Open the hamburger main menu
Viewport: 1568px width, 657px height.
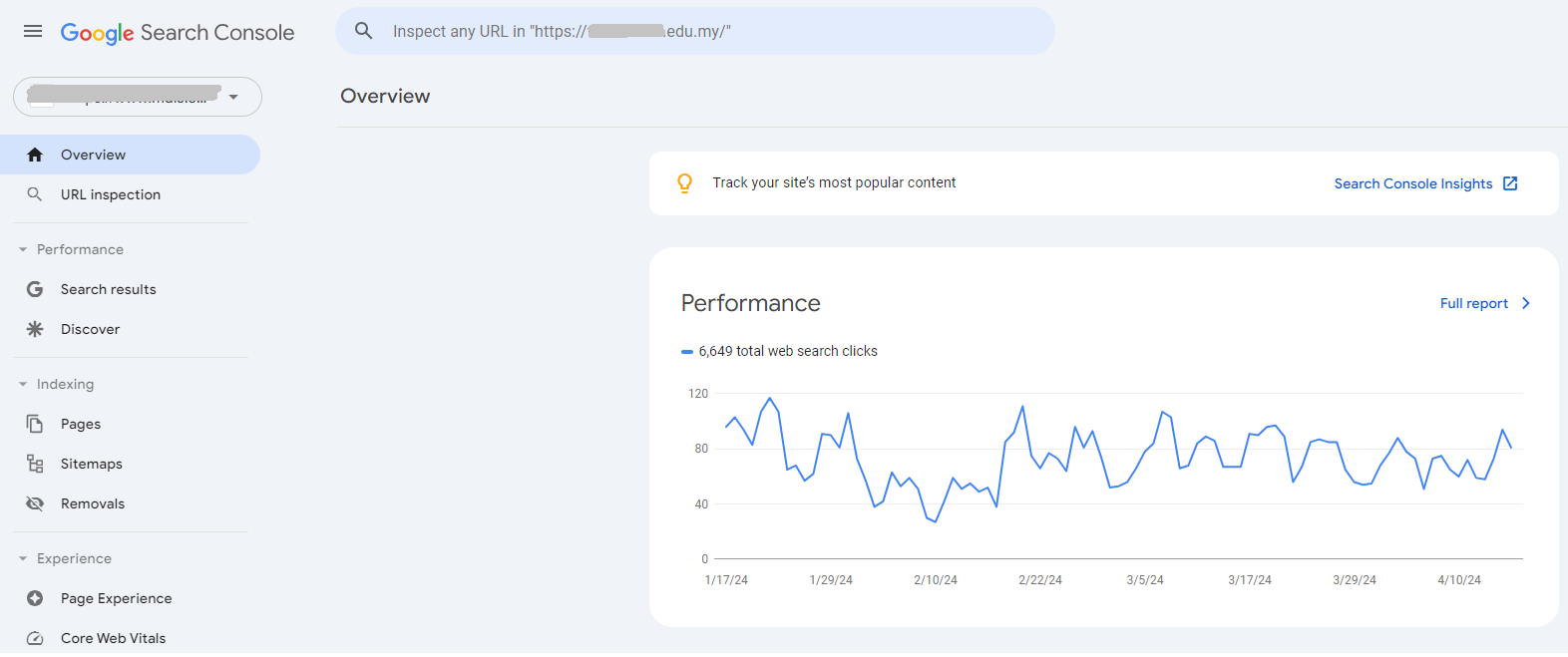tap(33, 31)
